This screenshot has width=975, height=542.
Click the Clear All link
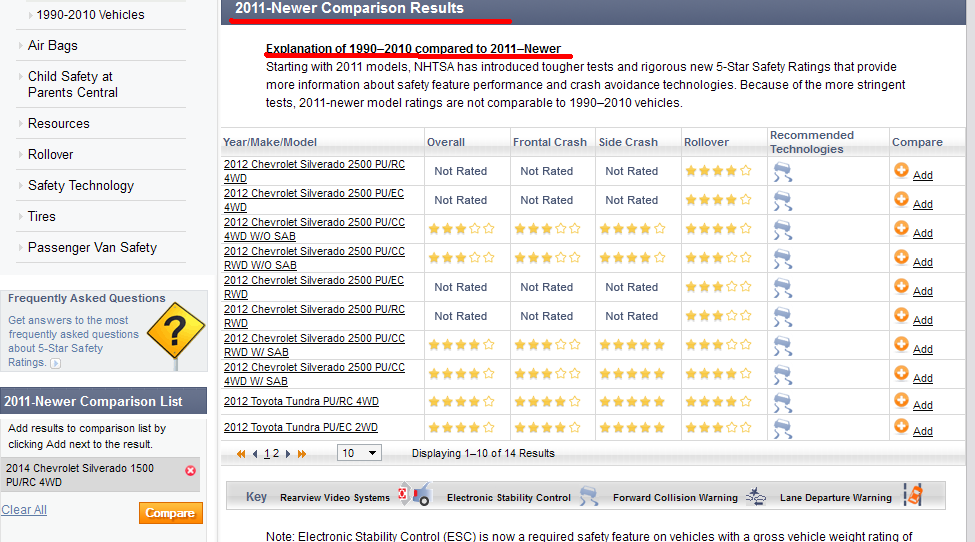(x=24, y=510)
